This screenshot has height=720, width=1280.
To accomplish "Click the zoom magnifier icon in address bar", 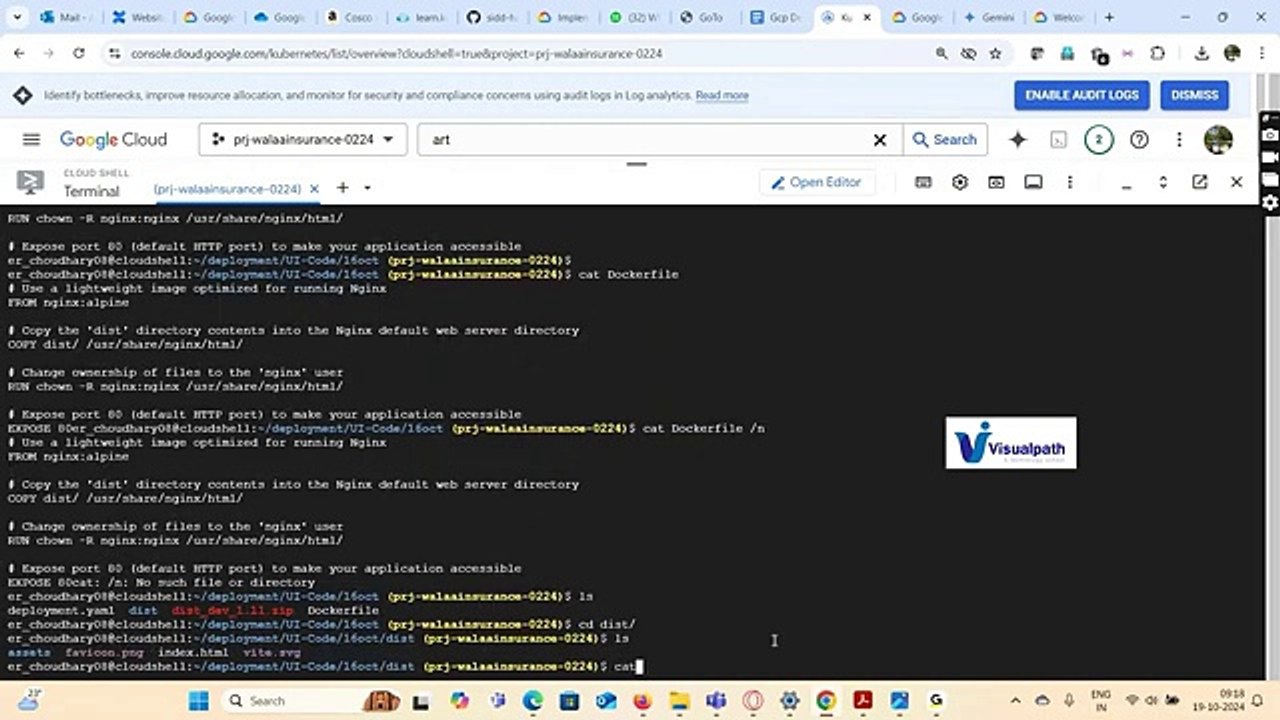I will (x=942, y=54).
